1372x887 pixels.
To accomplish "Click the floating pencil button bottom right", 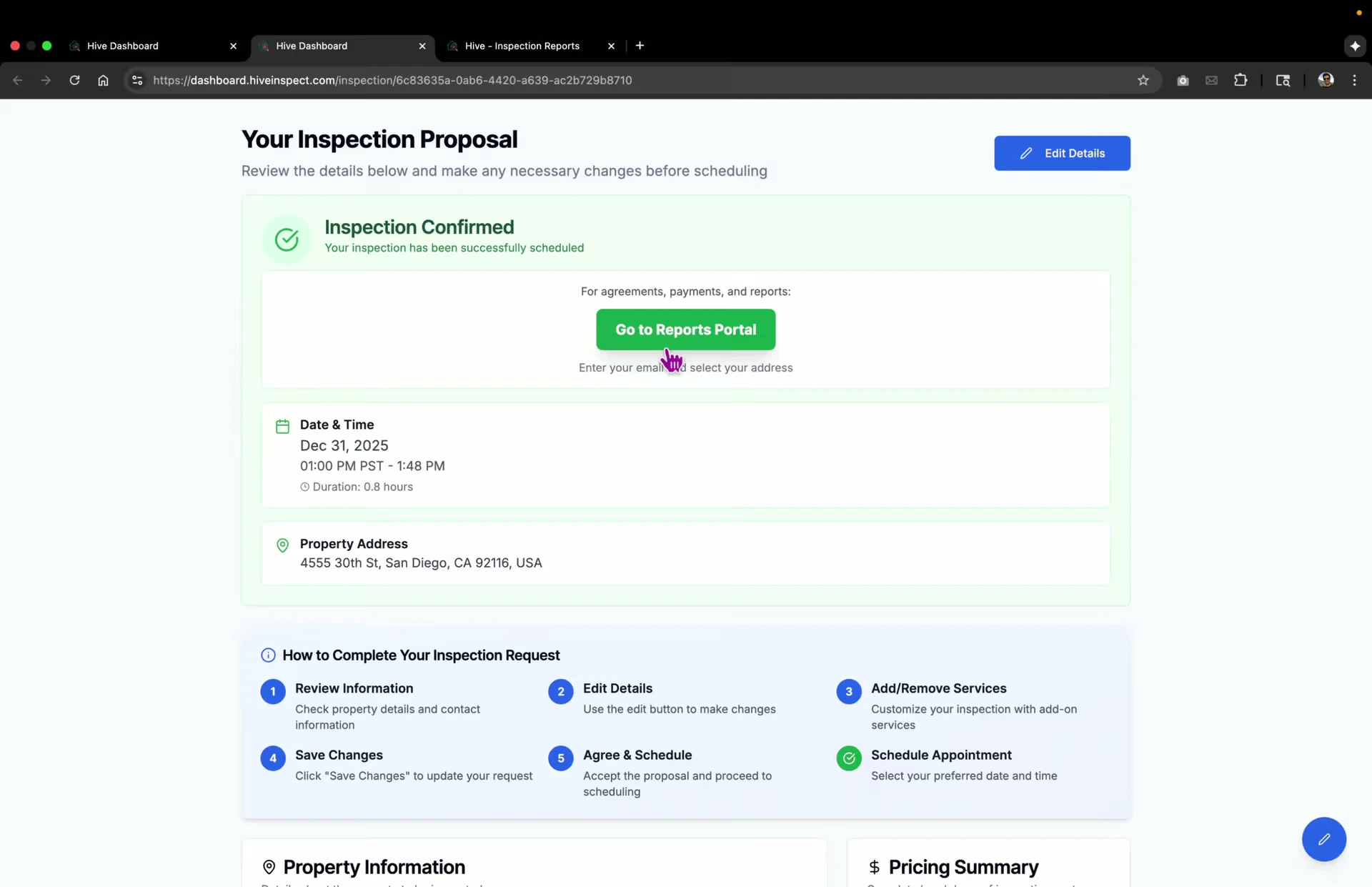I will tap(1323, 839).
